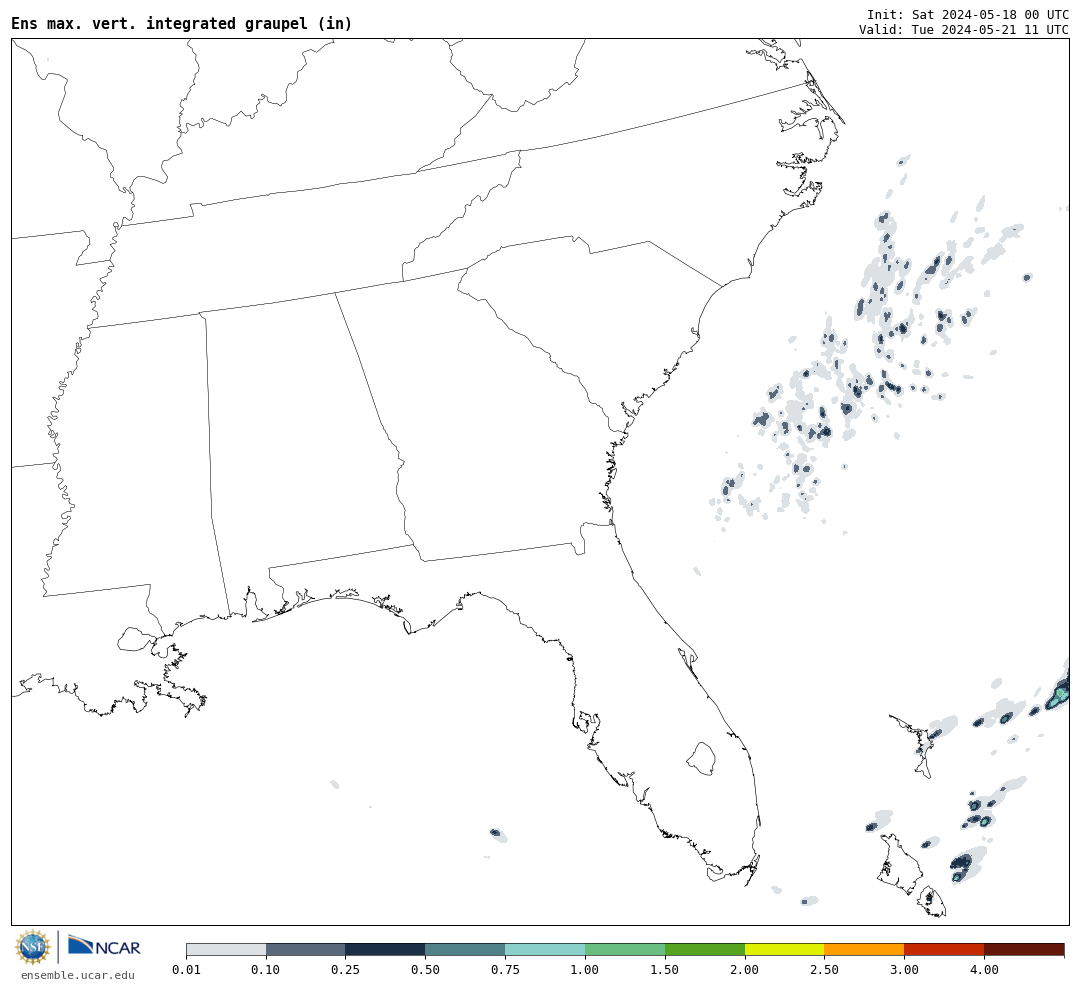This screenshot has height=988, width=1080.
Task: Click the 2.00 colorbar label
Action: (x=745, y=970)
